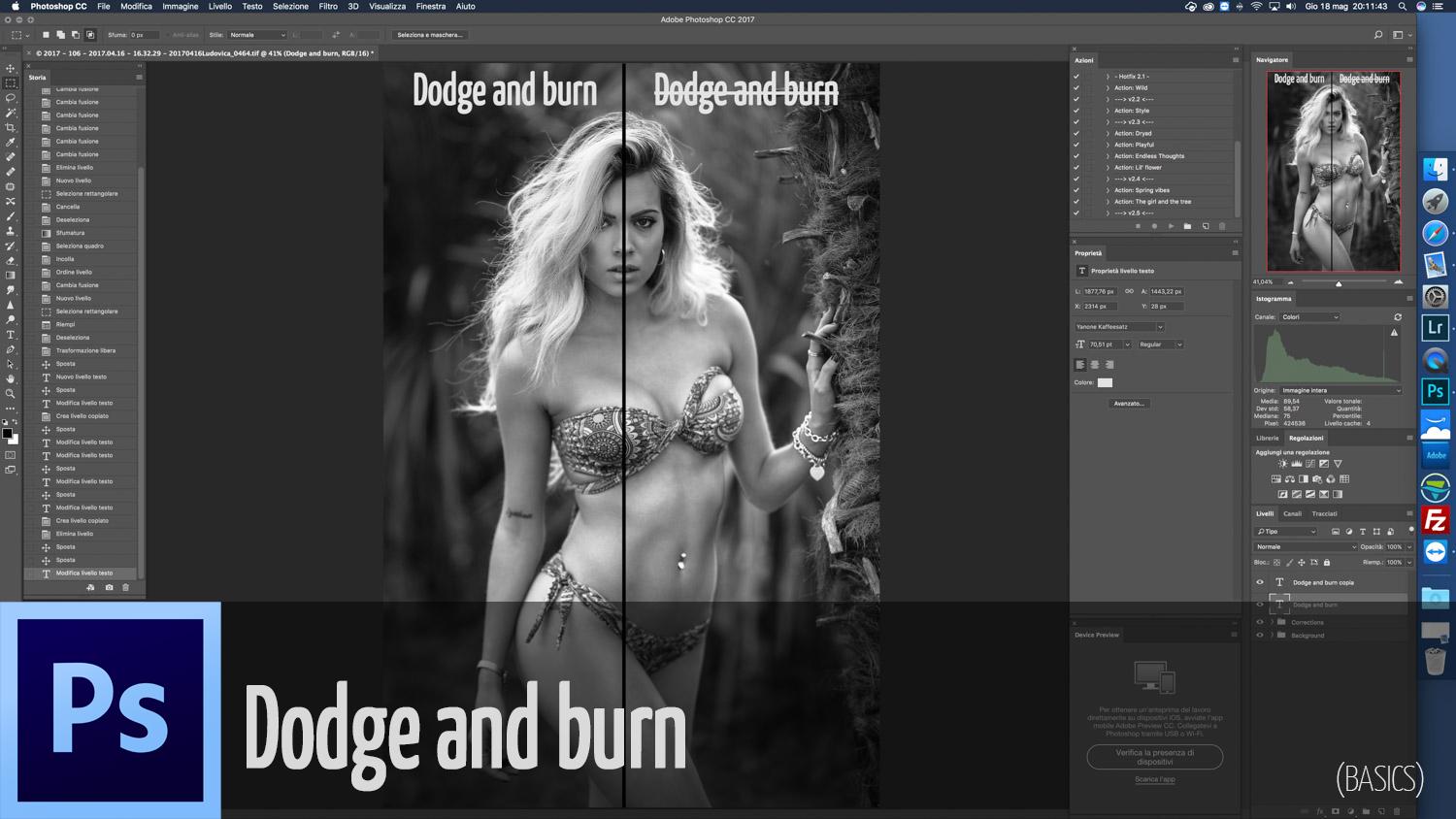Add a Levels adjustment

click(x=1296, y=464)
